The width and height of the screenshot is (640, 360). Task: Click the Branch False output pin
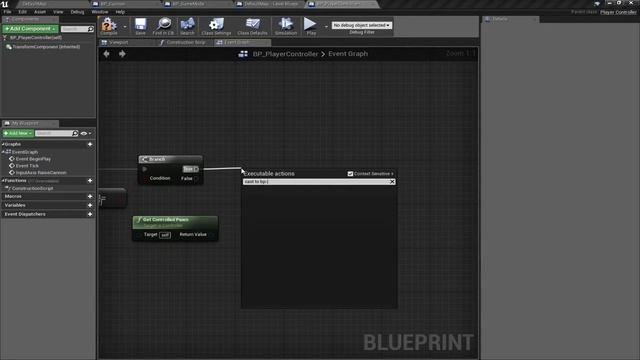[196, 178]
